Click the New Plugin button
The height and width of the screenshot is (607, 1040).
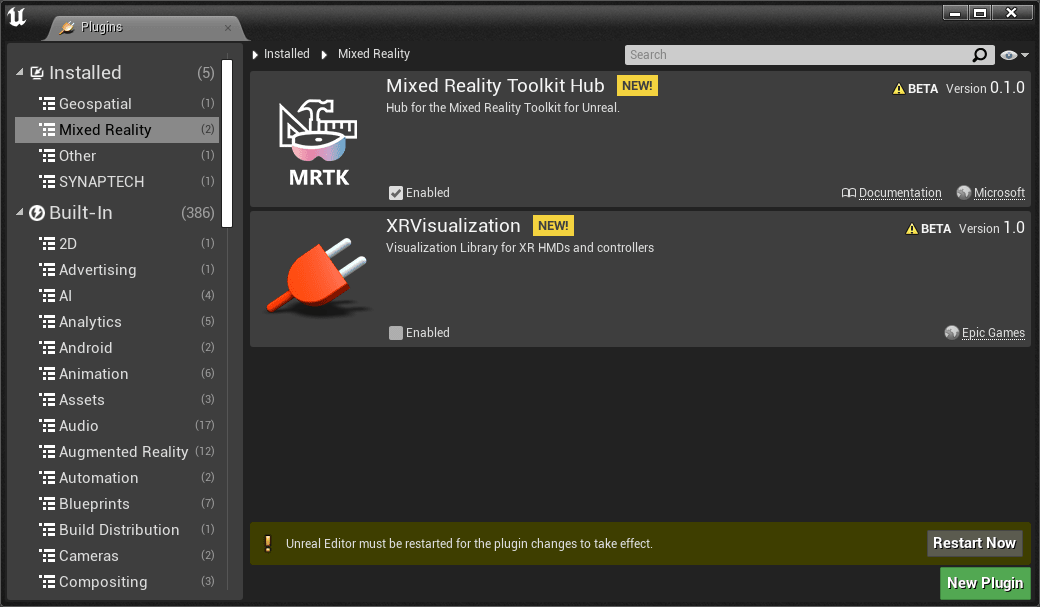point(985,583)
